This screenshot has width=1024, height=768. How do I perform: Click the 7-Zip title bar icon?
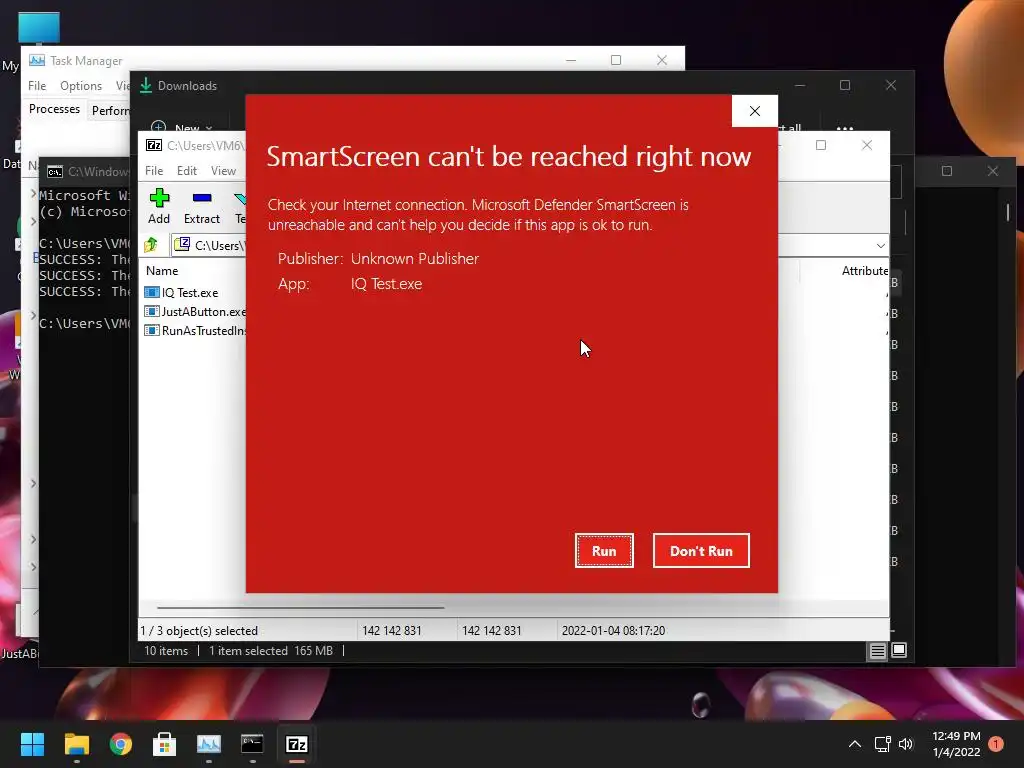[x=154, y=145]
